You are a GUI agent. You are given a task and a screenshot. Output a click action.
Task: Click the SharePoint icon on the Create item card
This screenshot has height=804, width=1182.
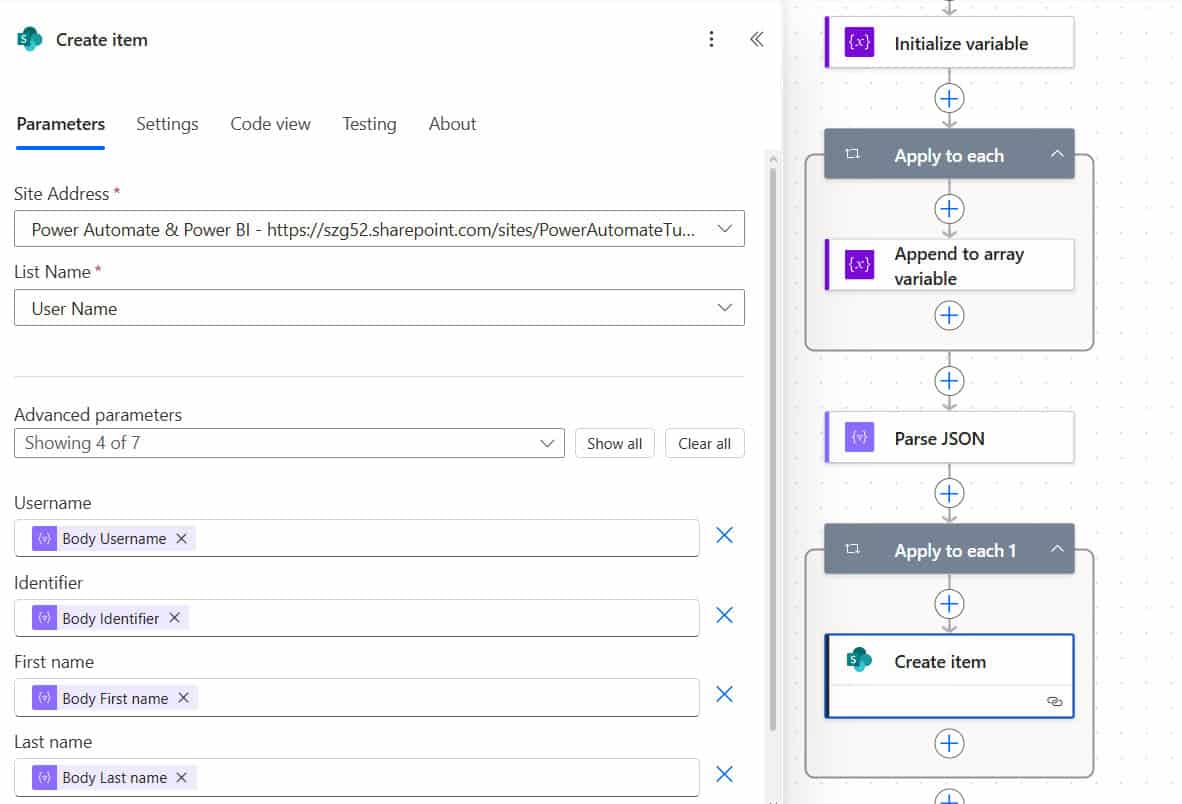click(859, 660)
